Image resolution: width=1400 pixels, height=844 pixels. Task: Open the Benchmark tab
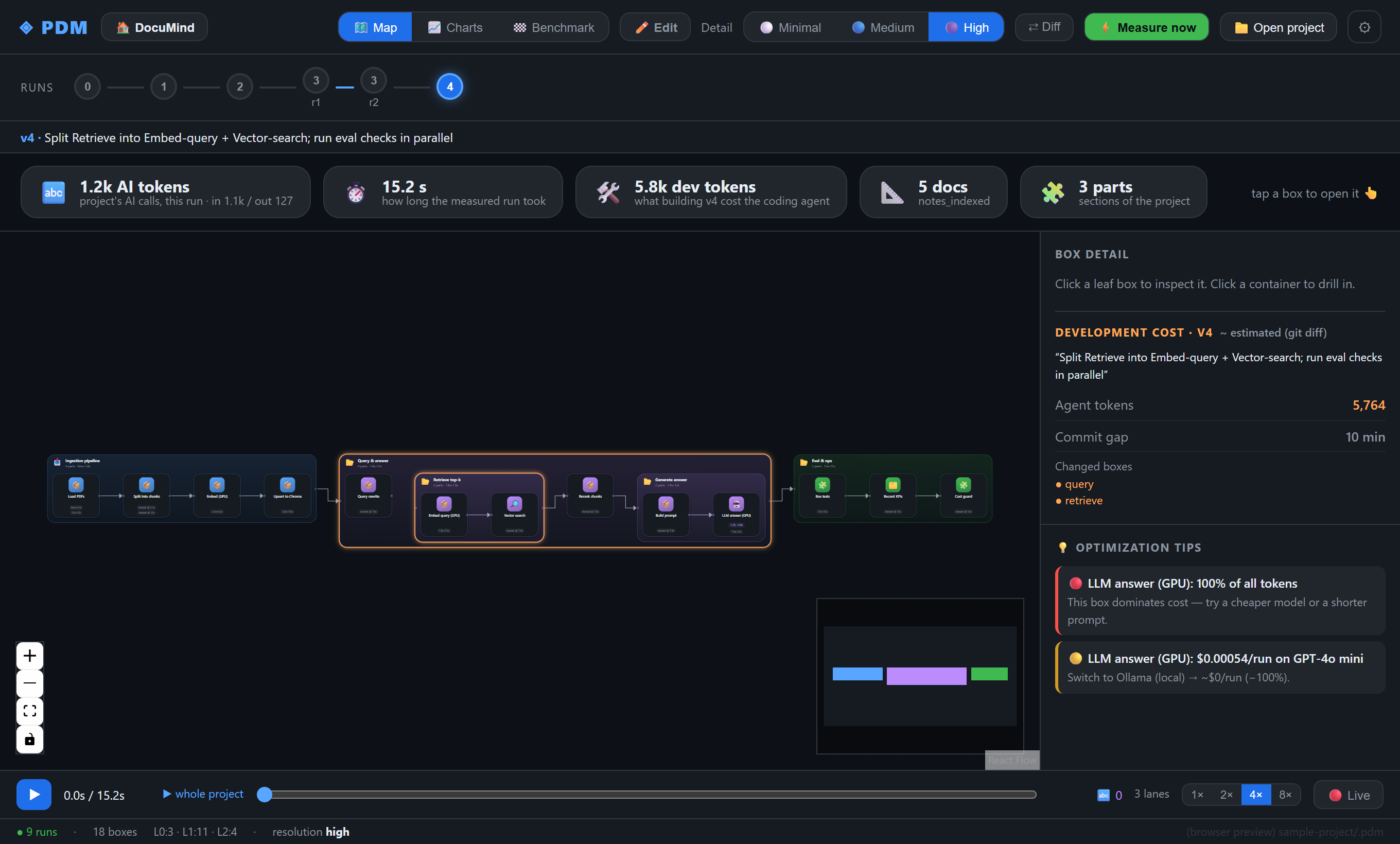tap(553, 27)
